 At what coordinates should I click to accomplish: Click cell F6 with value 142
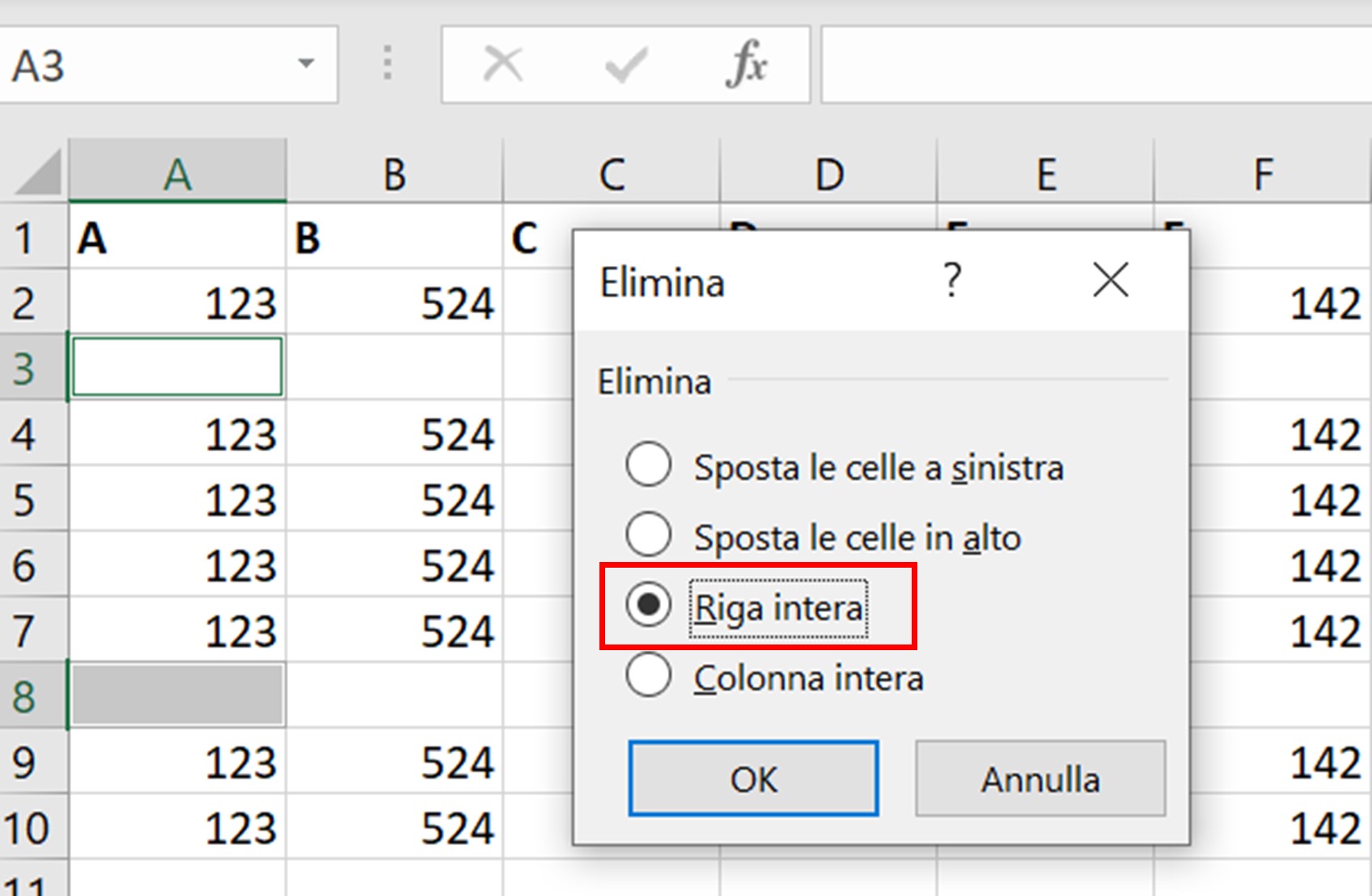coord(1281,564)
